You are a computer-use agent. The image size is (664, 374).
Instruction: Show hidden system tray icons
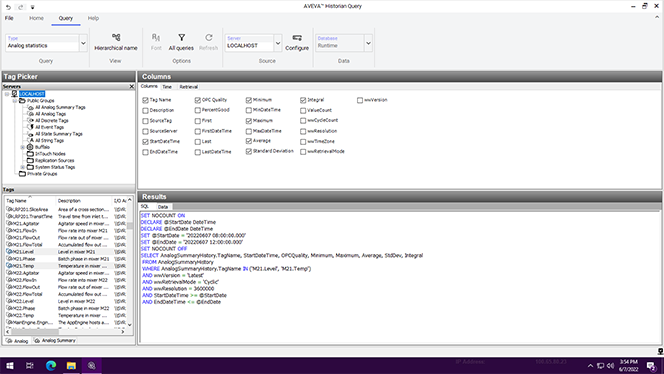click(590, 366)
